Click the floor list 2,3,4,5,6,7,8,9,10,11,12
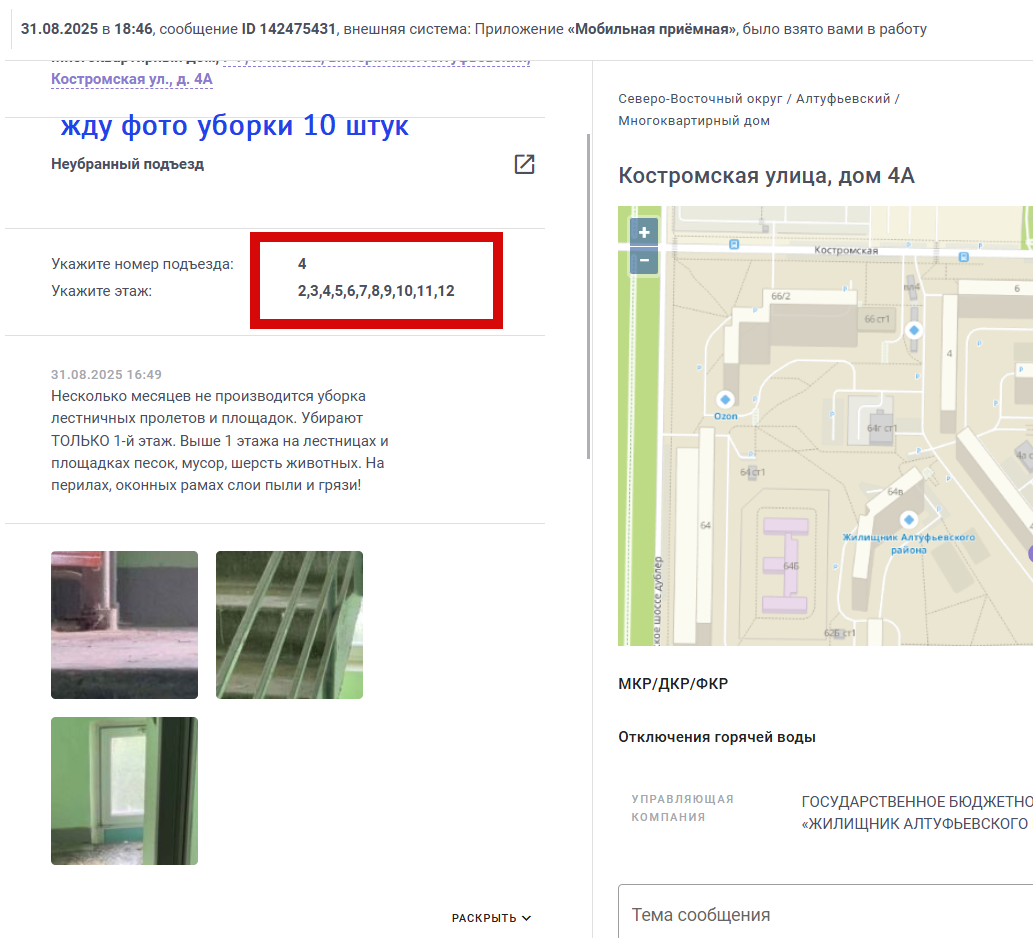Viewport: 1033px width, 938px height. pos(376,291)
